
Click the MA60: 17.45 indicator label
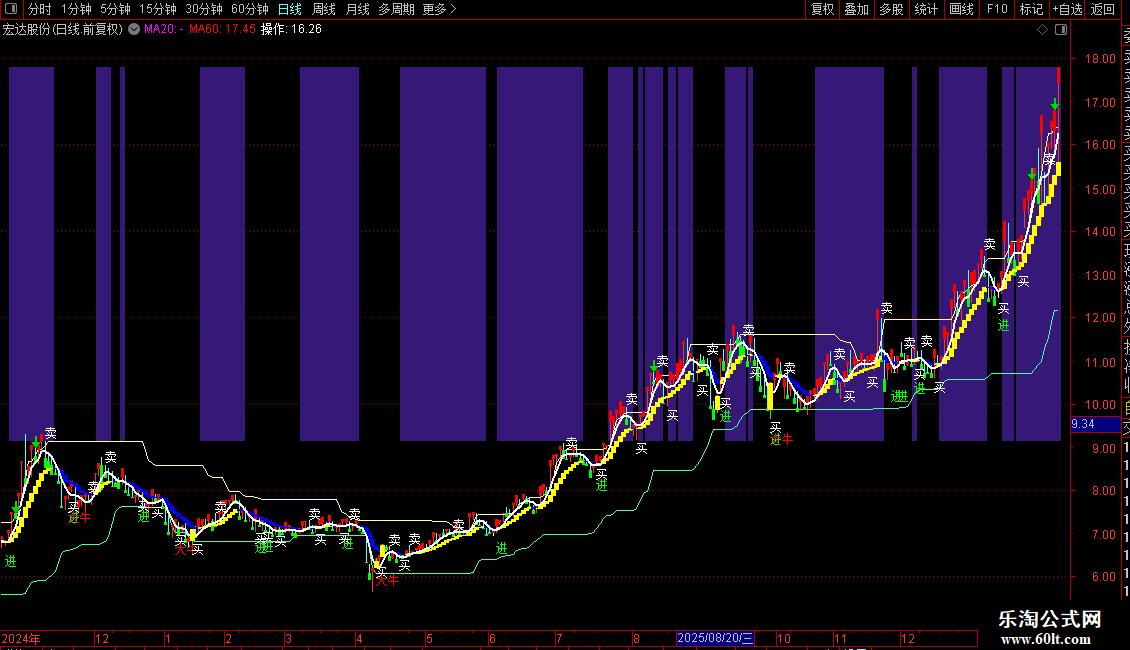click(x=222, y=29)
